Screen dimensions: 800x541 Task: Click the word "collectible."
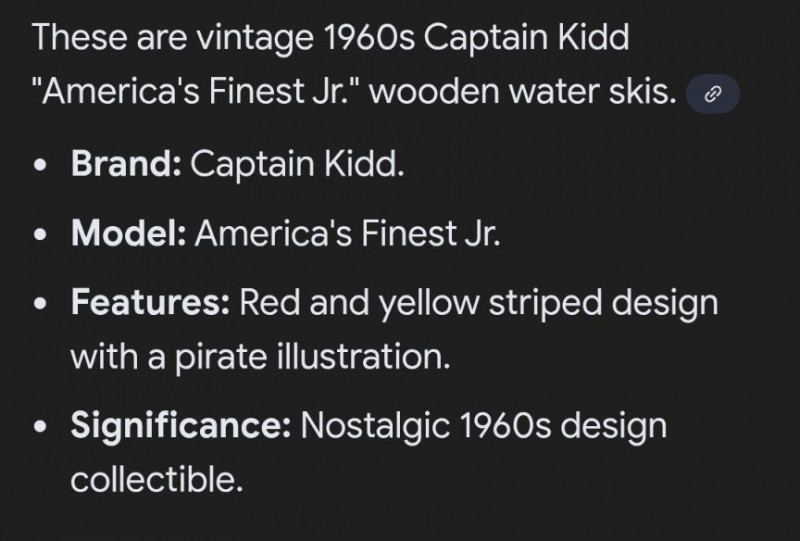[x=157, y=480]
